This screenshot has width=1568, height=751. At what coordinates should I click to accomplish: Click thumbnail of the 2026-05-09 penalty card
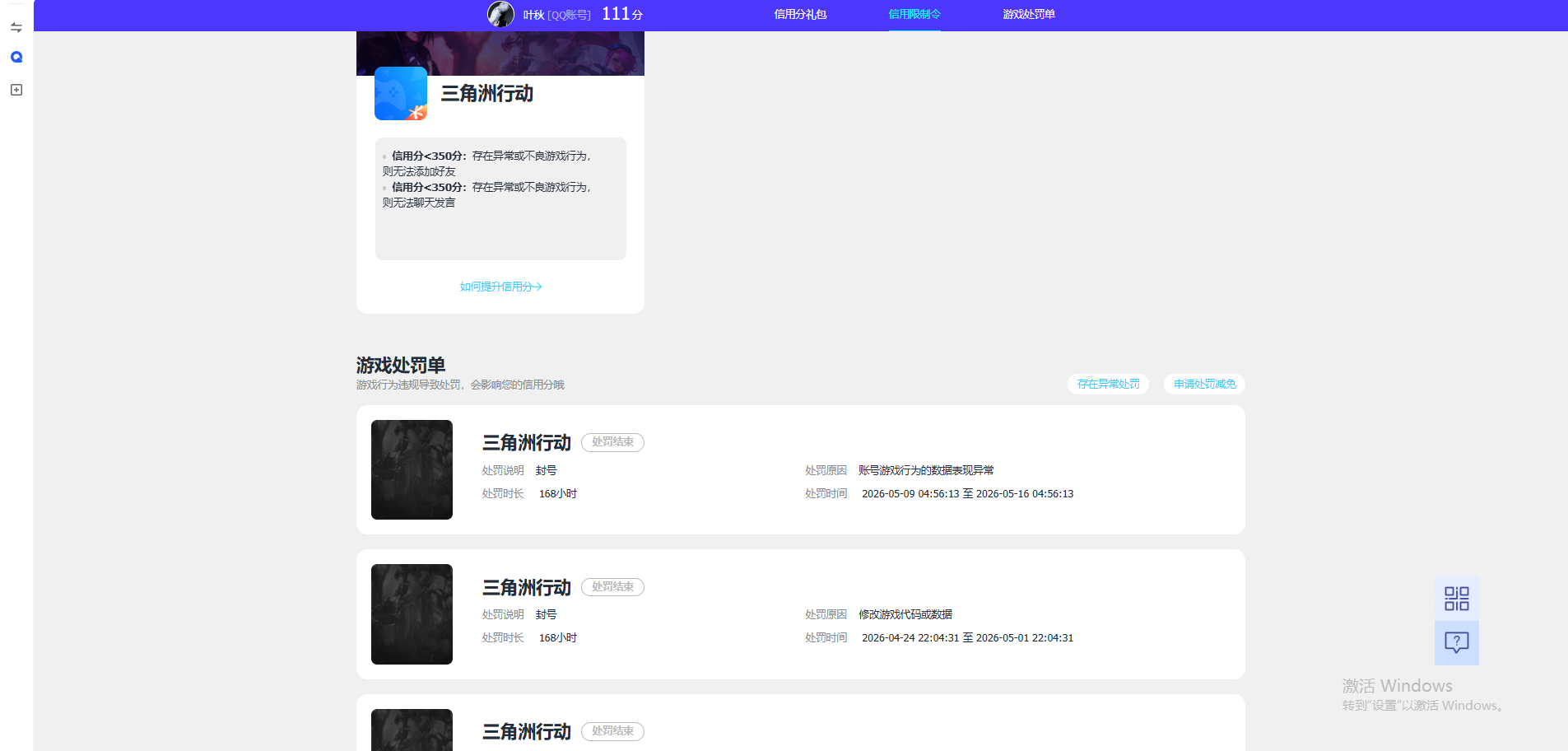pyautogui.click(x=412, y=469)
